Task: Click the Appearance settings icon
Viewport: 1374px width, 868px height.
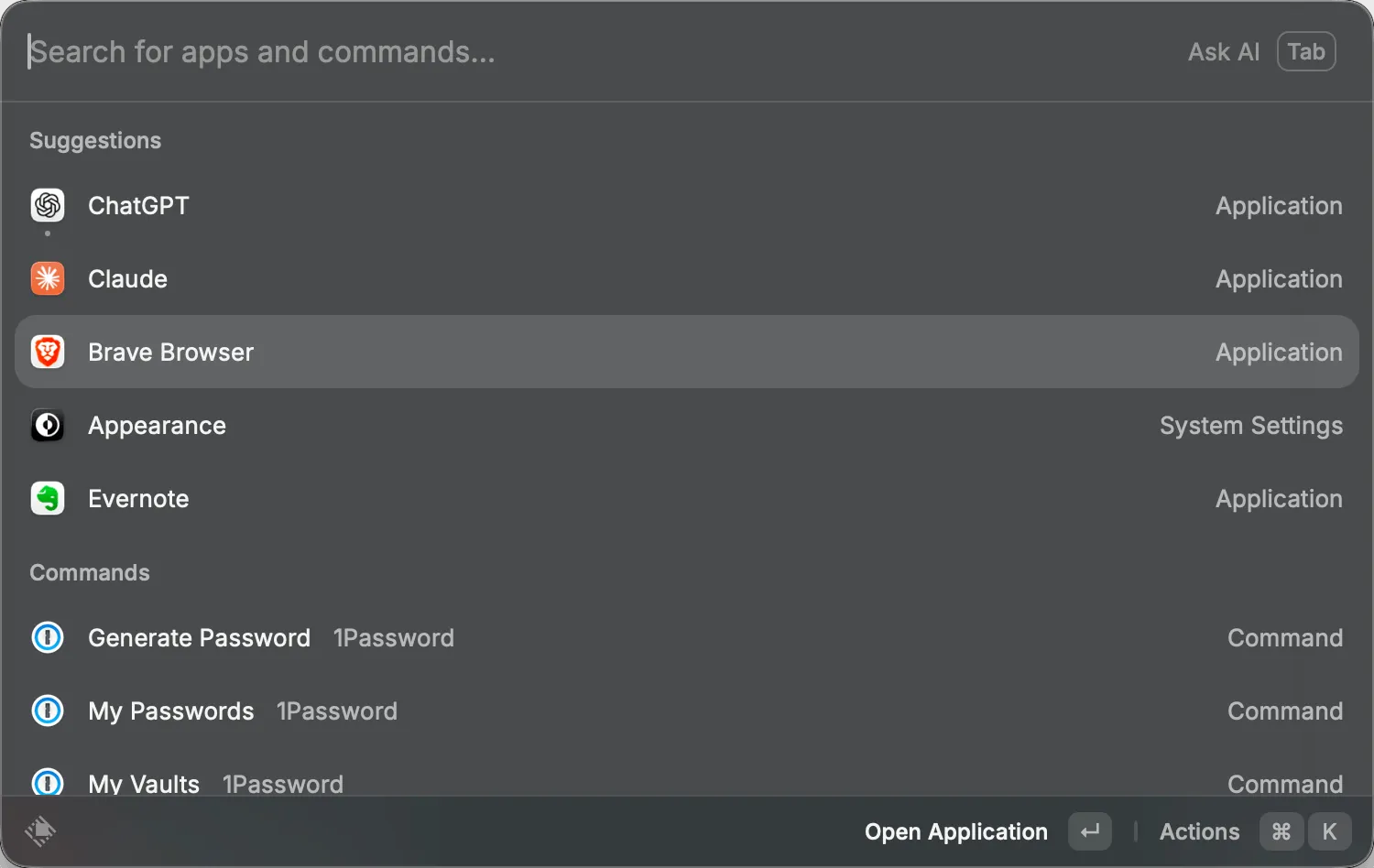Action: 47,425
